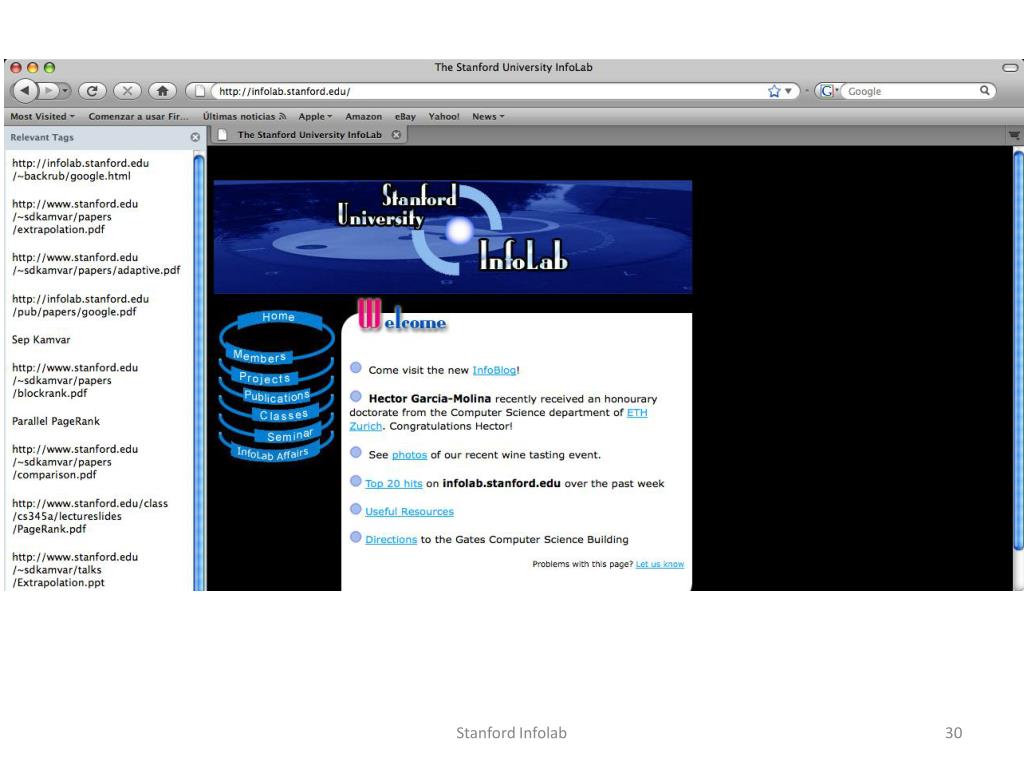Click the page icon in the address bar

click(200, 91)
